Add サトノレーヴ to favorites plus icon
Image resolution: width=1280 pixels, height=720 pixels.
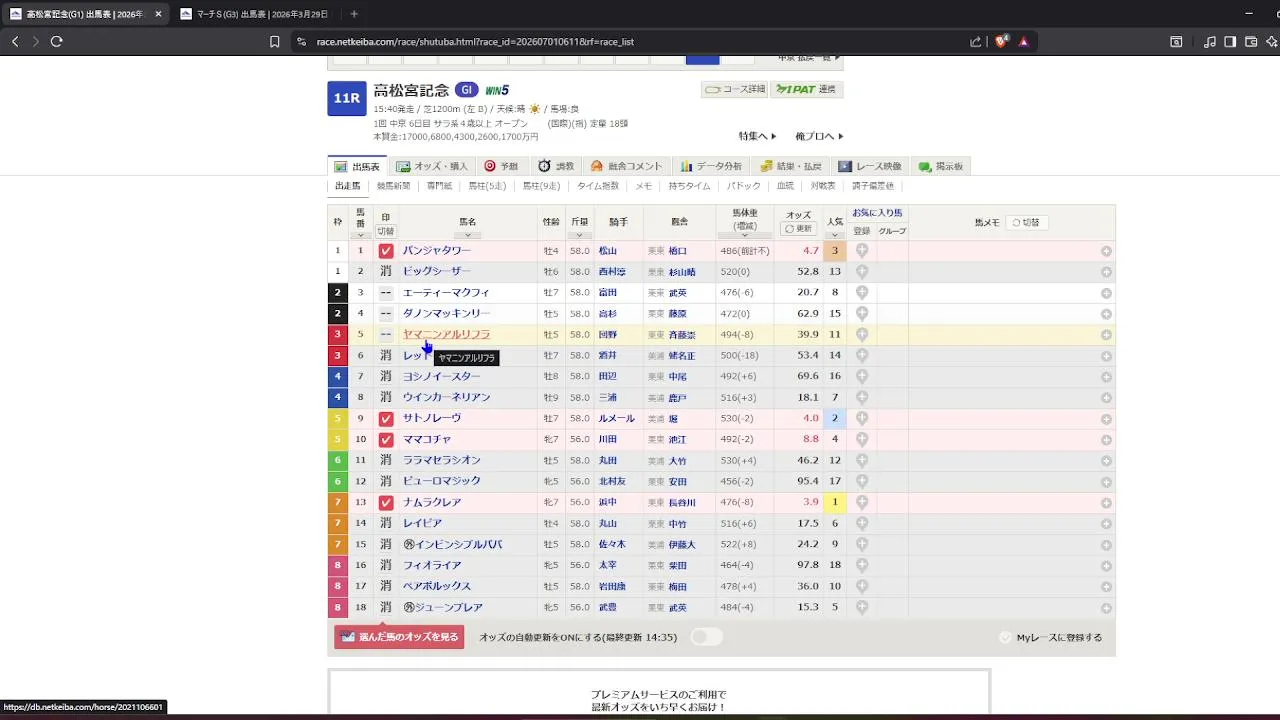[x=862, y=418]
